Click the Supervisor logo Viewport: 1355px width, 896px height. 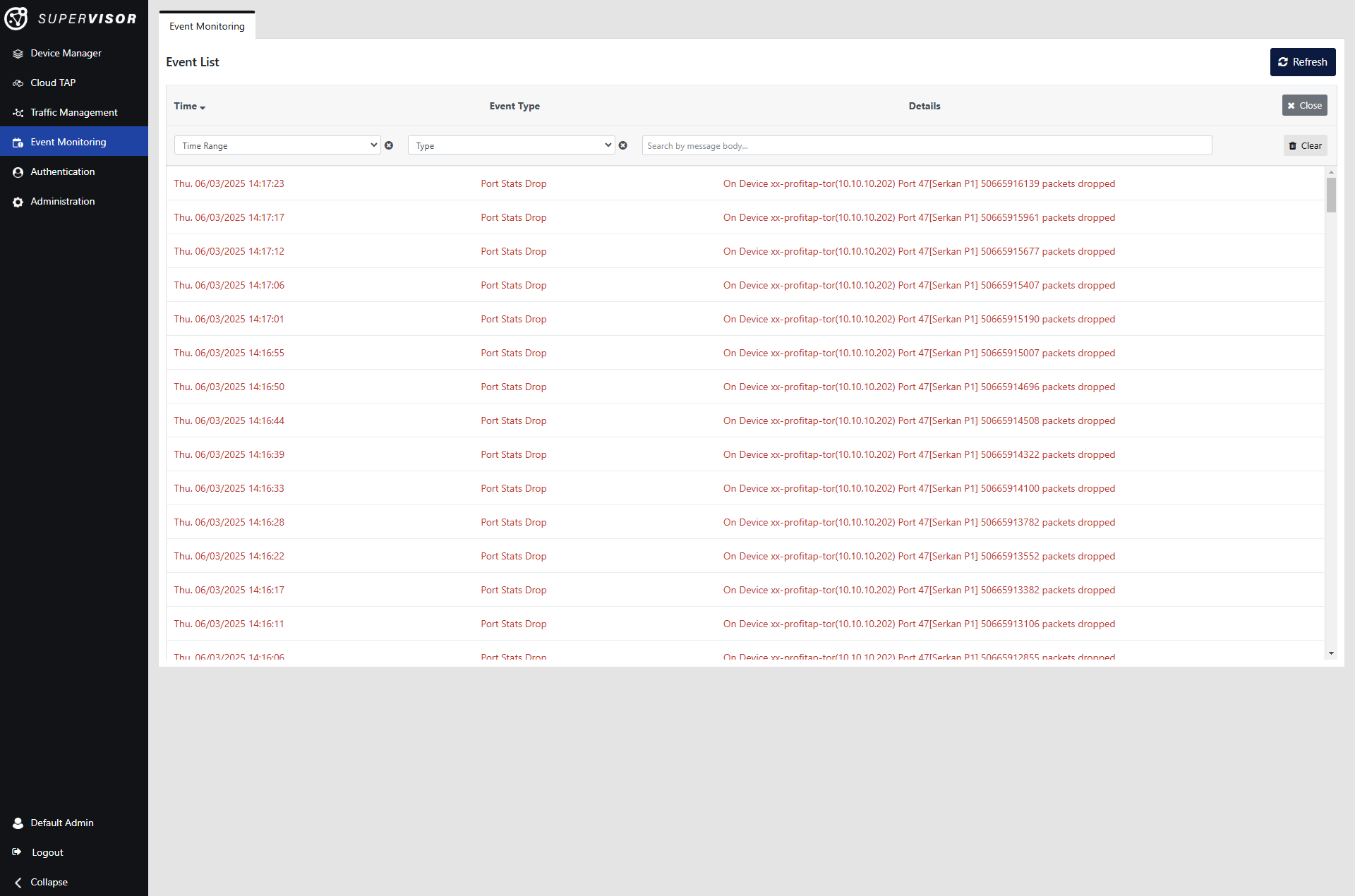73,18
